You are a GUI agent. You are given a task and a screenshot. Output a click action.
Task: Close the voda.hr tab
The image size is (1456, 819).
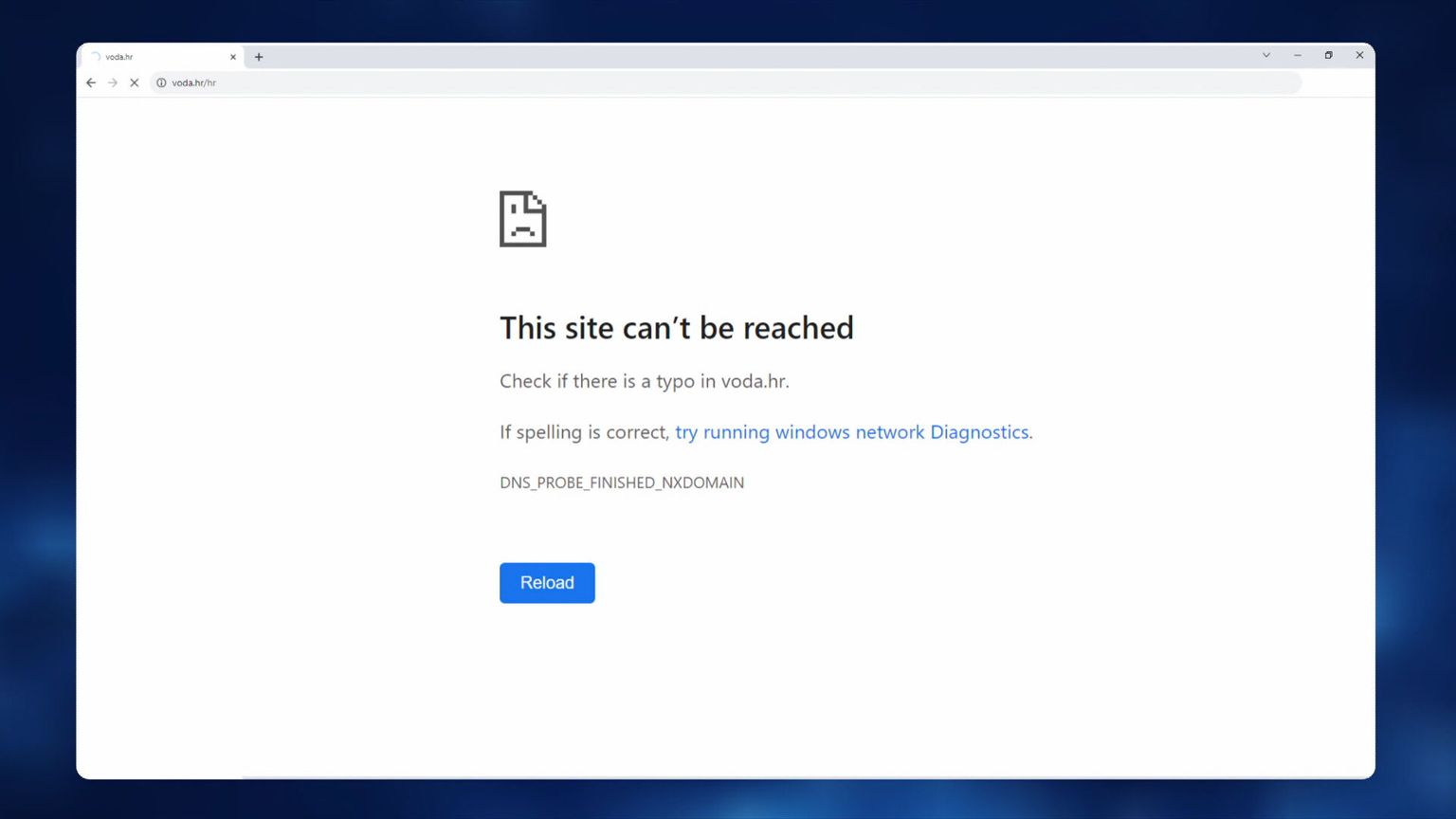(x=233, y=57)
